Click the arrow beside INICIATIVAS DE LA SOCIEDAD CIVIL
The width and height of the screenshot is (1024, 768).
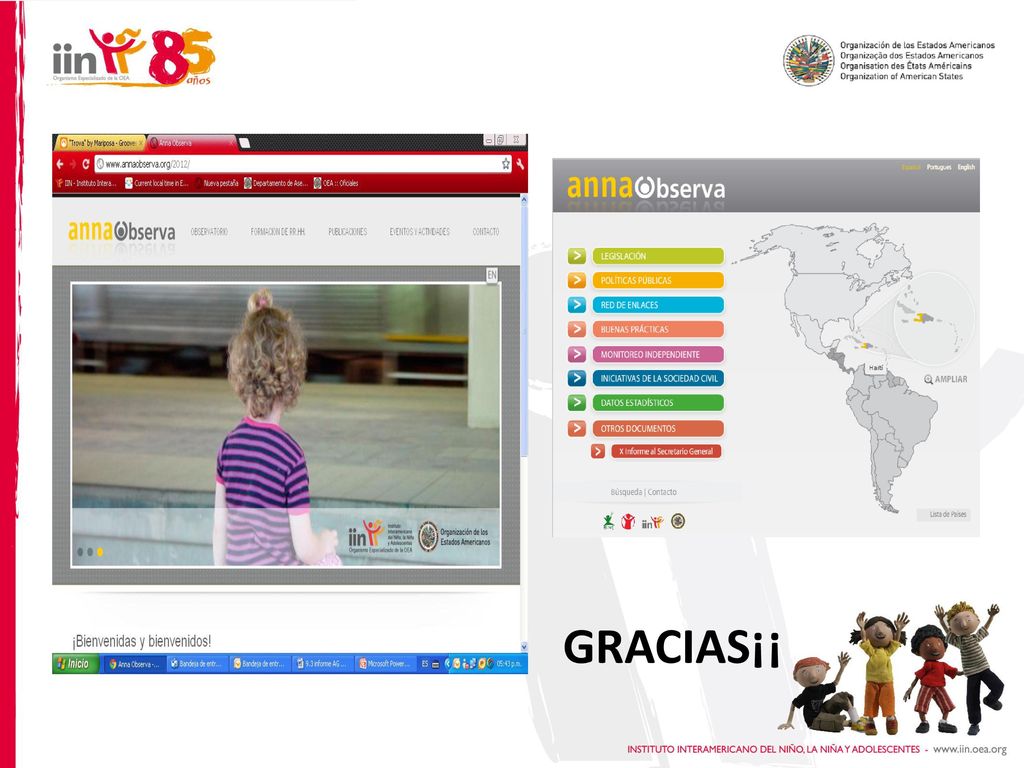(577, 378)
